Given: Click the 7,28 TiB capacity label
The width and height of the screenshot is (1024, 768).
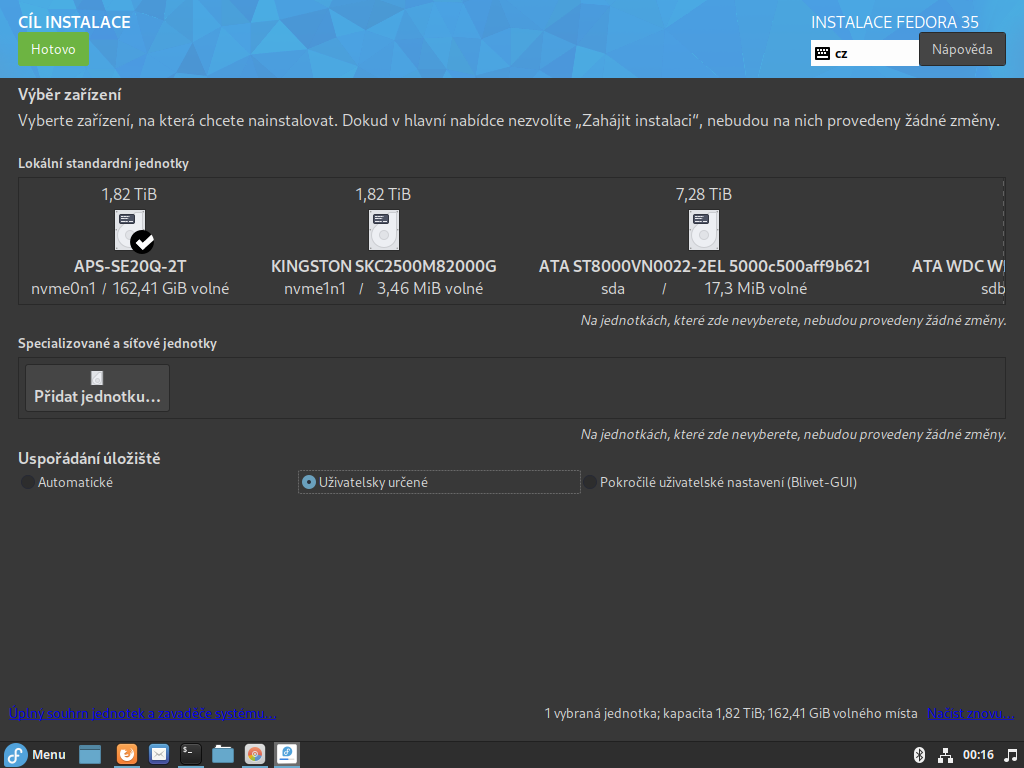Looking at the screenshot, I should point(703,194).
